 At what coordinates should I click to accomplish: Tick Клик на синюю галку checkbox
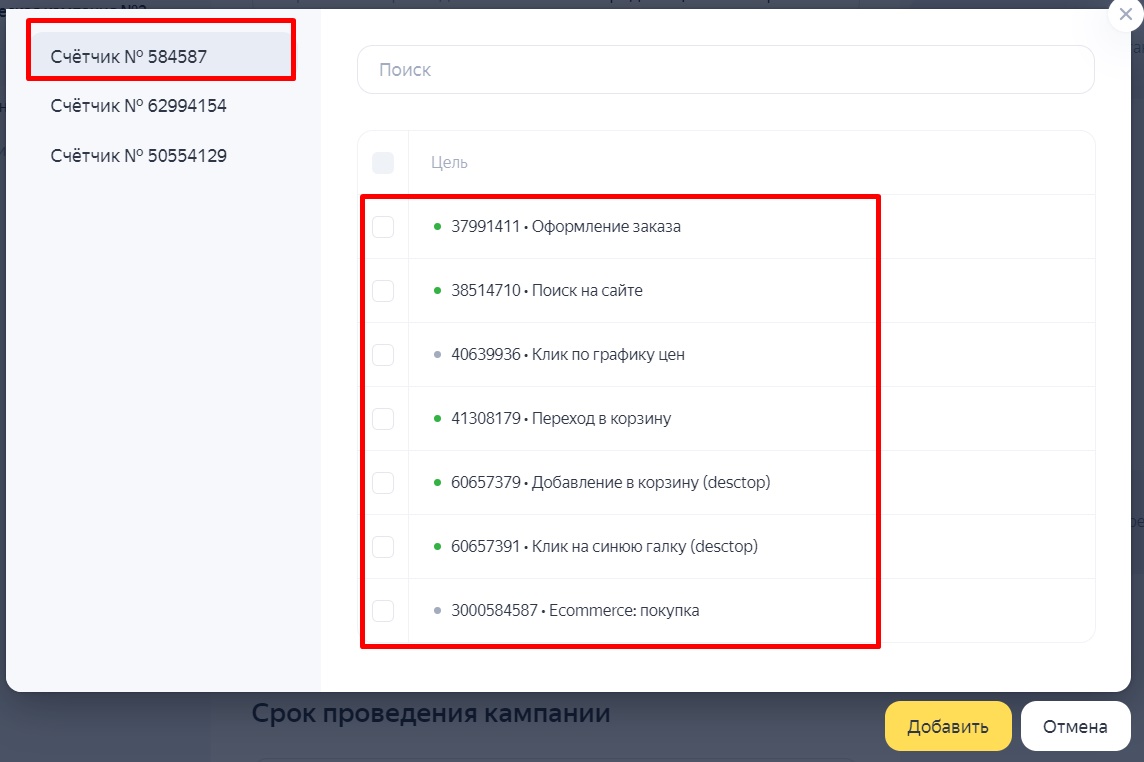tap(383, 547)
